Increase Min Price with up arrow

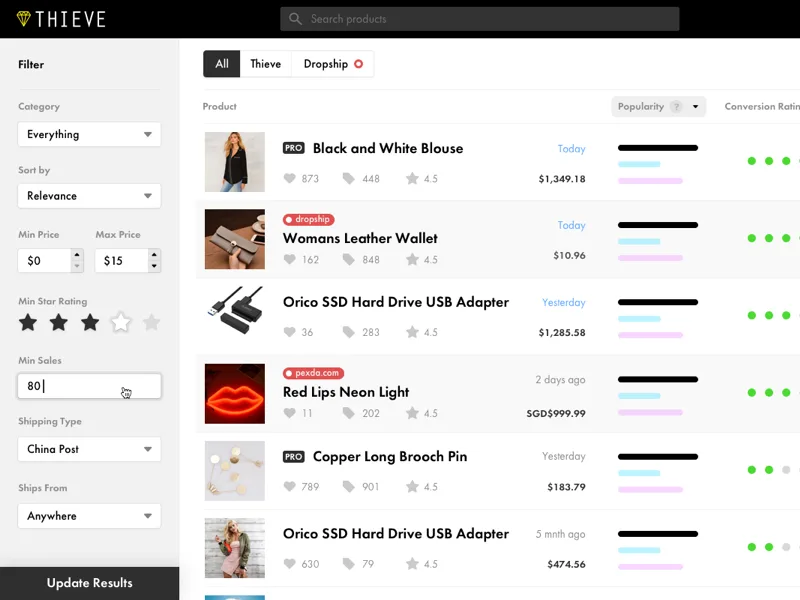pos(77,255)
